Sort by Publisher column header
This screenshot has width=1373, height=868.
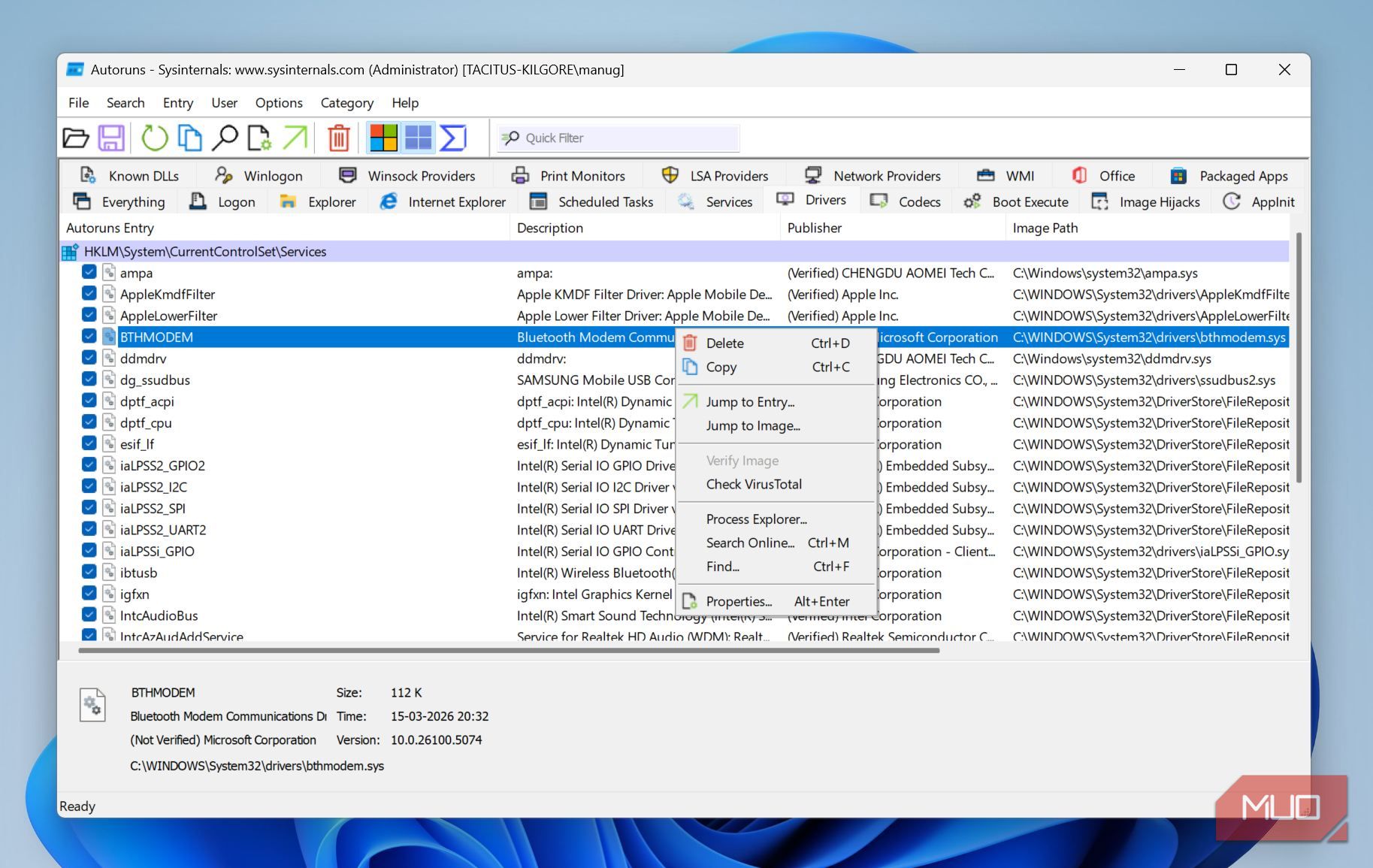892,228
